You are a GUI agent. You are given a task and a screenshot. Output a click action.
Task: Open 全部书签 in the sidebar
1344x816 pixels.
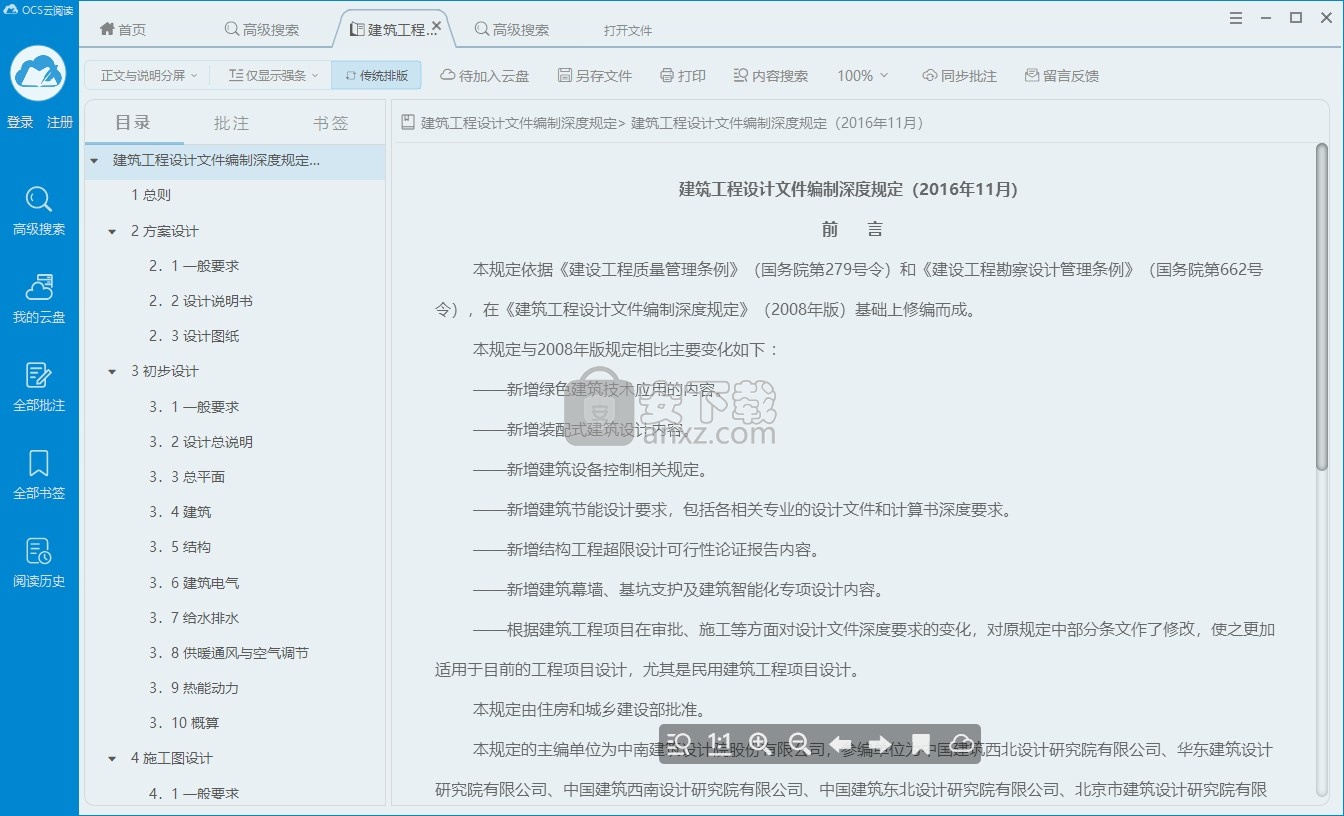pos(39,475)
